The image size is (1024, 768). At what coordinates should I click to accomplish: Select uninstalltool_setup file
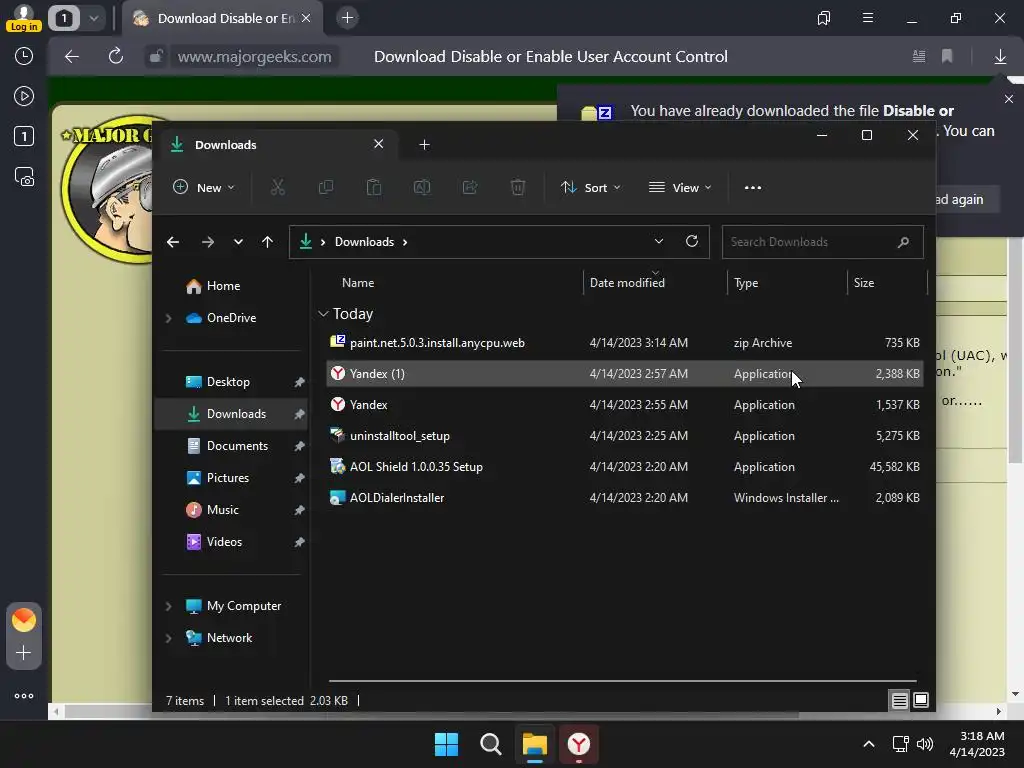[x=624, y=436]
